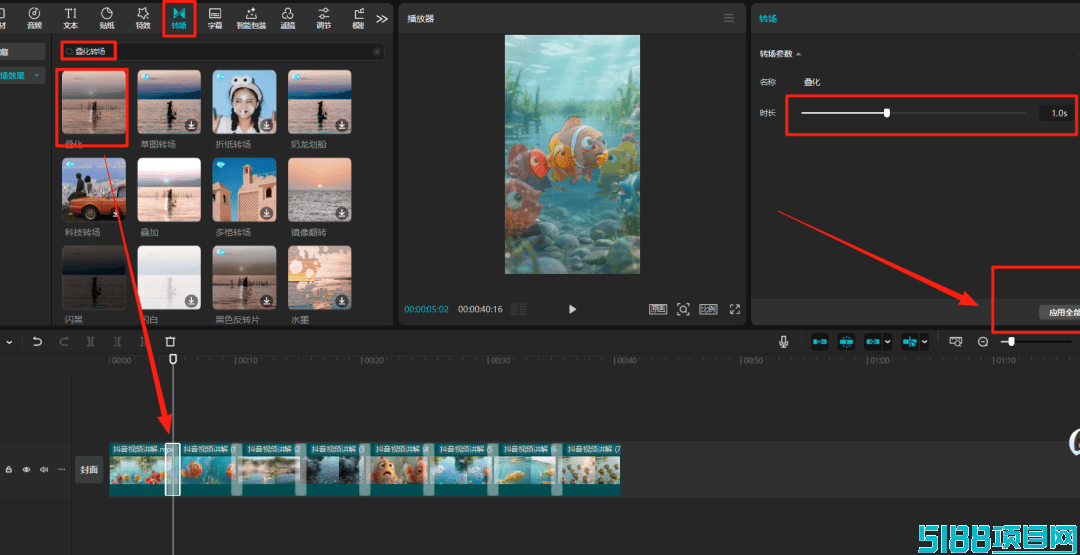Image resolution: width=1080 pixels, height=555 pixels.
Task: Choose the 叠加 transition thumbnail
Action: click(169, 189)
